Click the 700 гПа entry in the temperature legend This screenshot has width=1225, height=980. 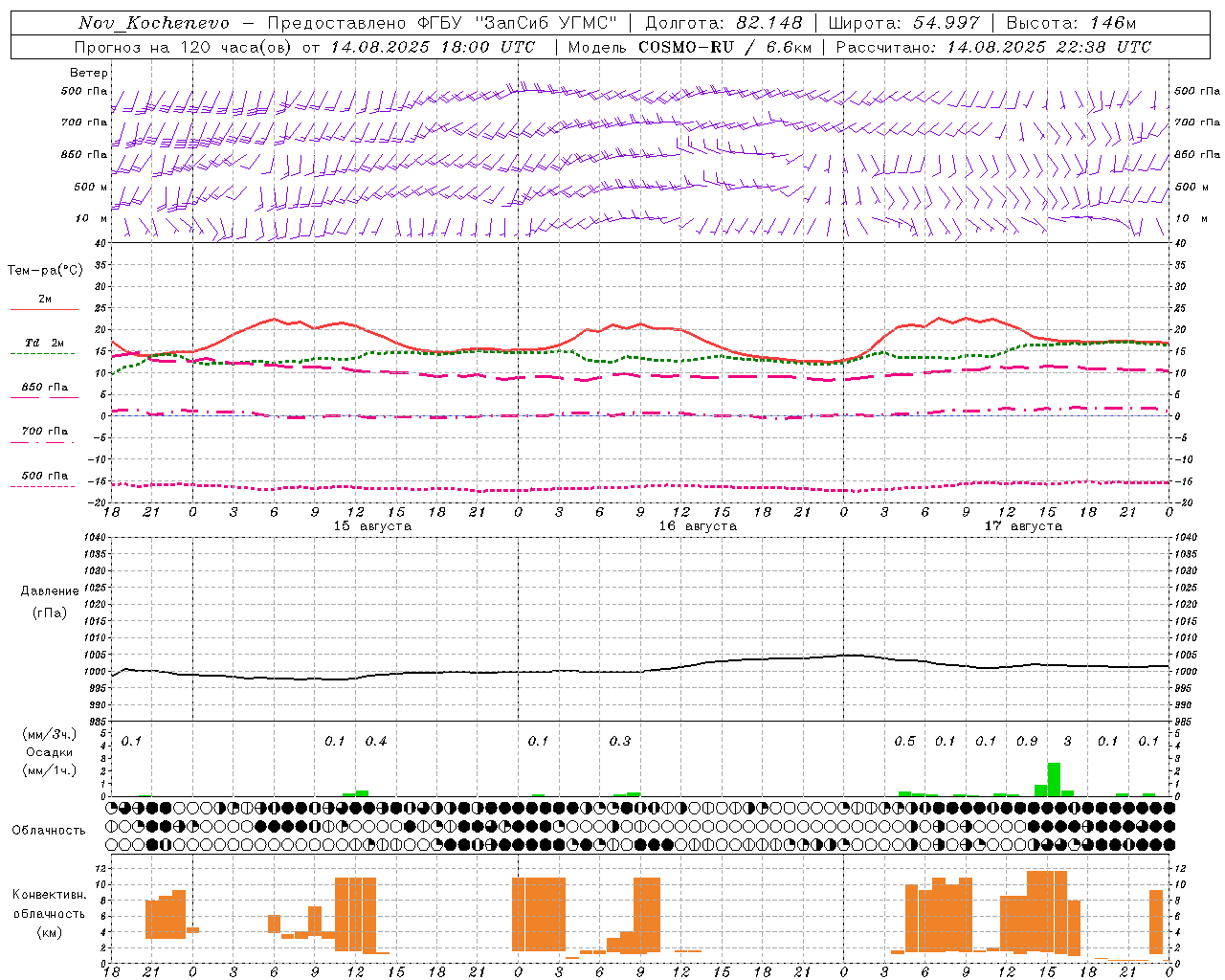coord(45,432)
